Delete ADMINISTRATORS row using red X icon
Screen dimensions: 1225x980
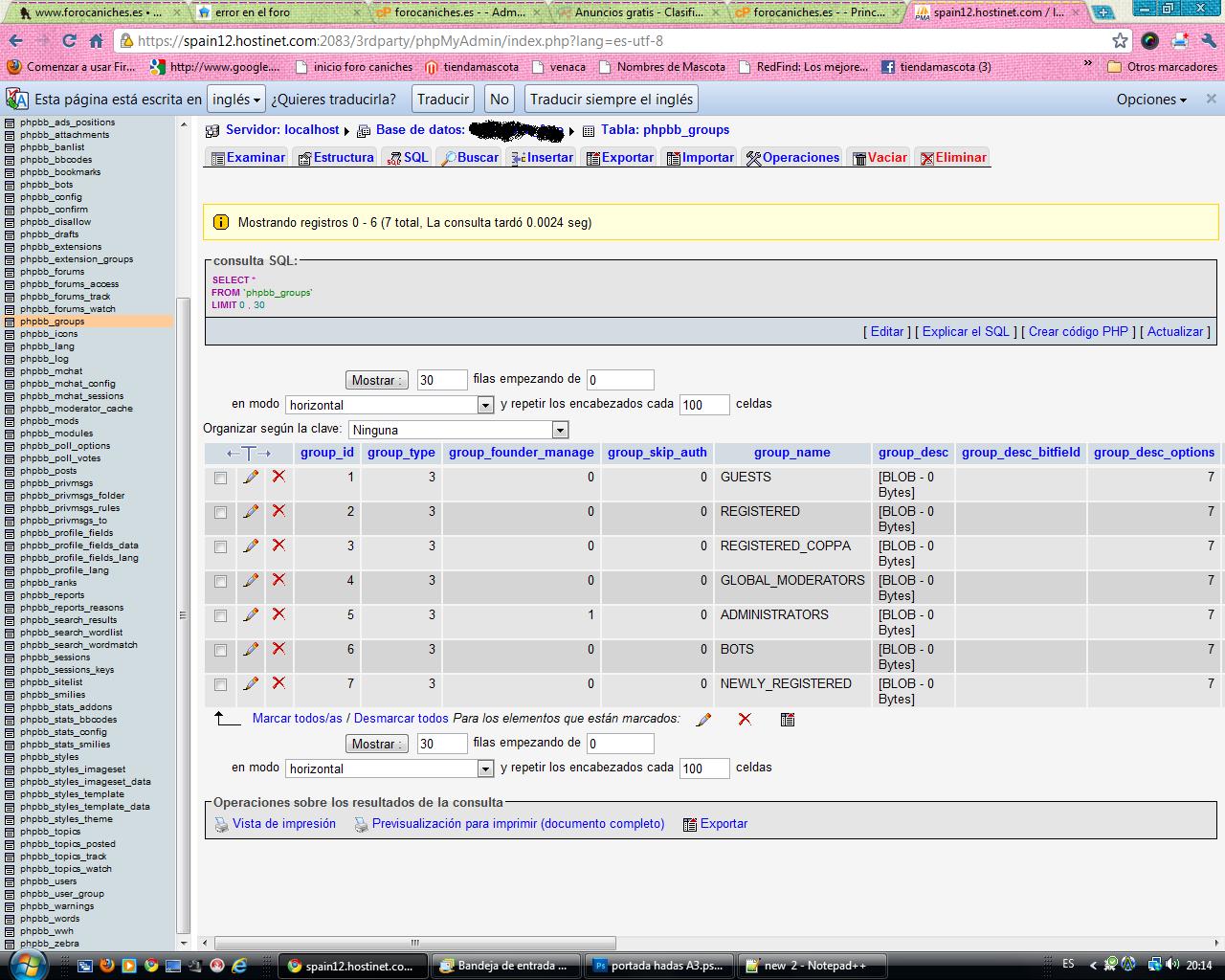(x=278, y=614)
